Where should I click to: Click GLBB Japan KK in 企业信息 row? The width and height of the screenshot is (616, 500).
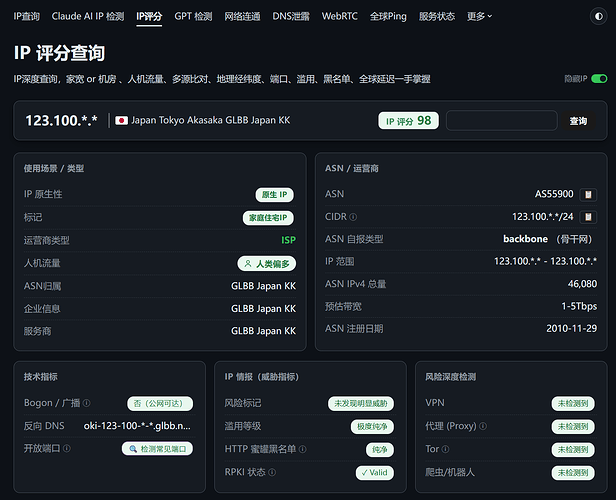point(264,309)
